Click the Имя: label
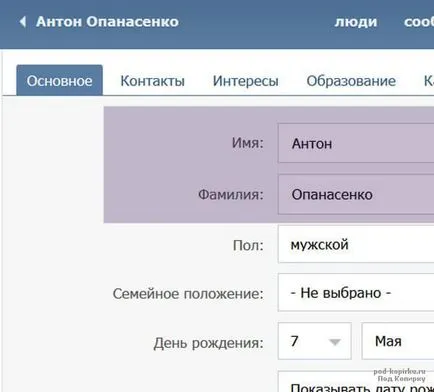This screenshot has width=434, height=392. click(248, 143)
